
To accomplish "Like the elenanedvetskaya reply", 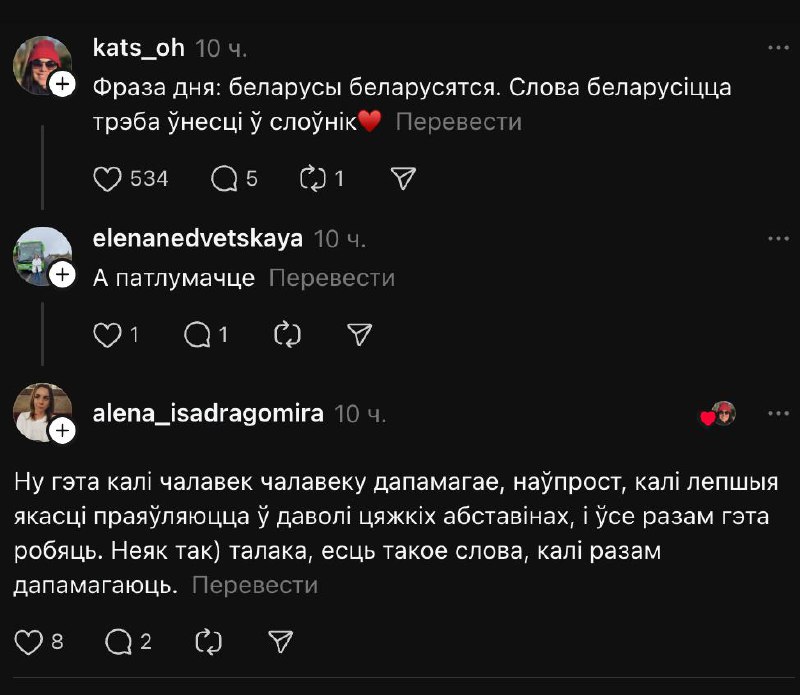I will (106, 335).
